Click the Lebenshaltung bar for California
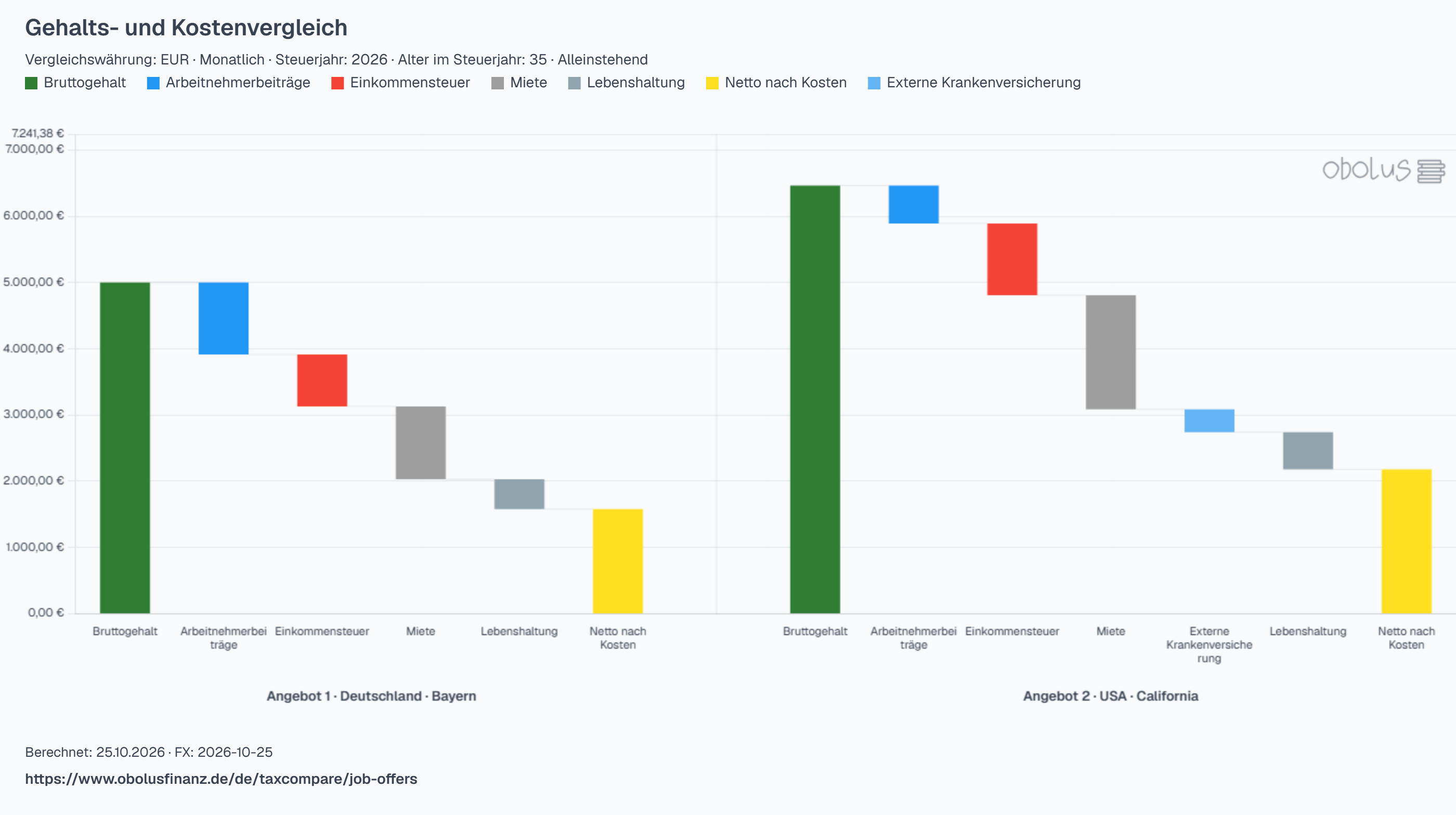Image resolution: width=1456 pixels, height=815 pixels. coord(1308,451)
